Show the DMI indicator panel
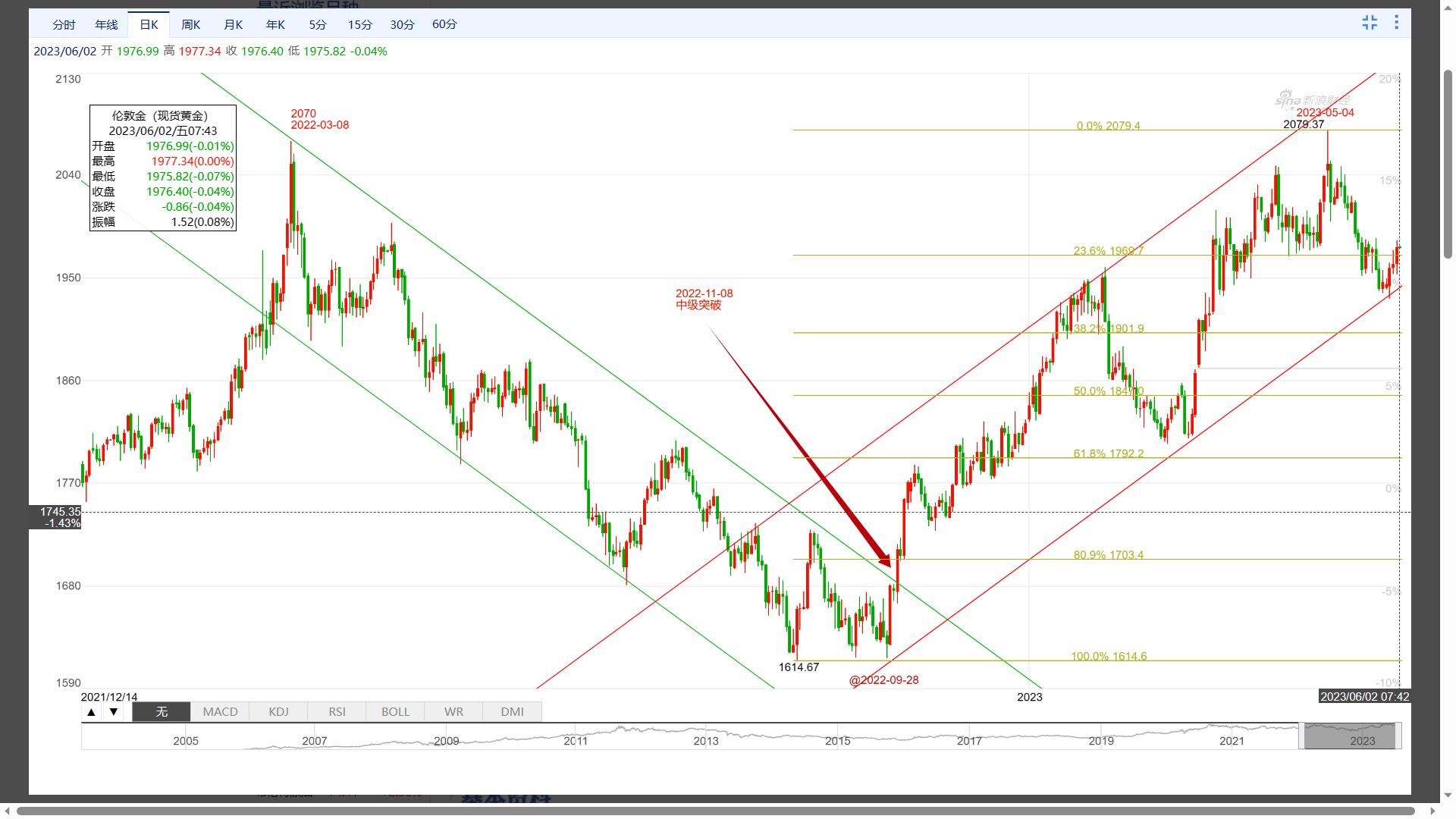Image resolution: width=1456 pixels, height=819 pixels. [x=512, y=712]
